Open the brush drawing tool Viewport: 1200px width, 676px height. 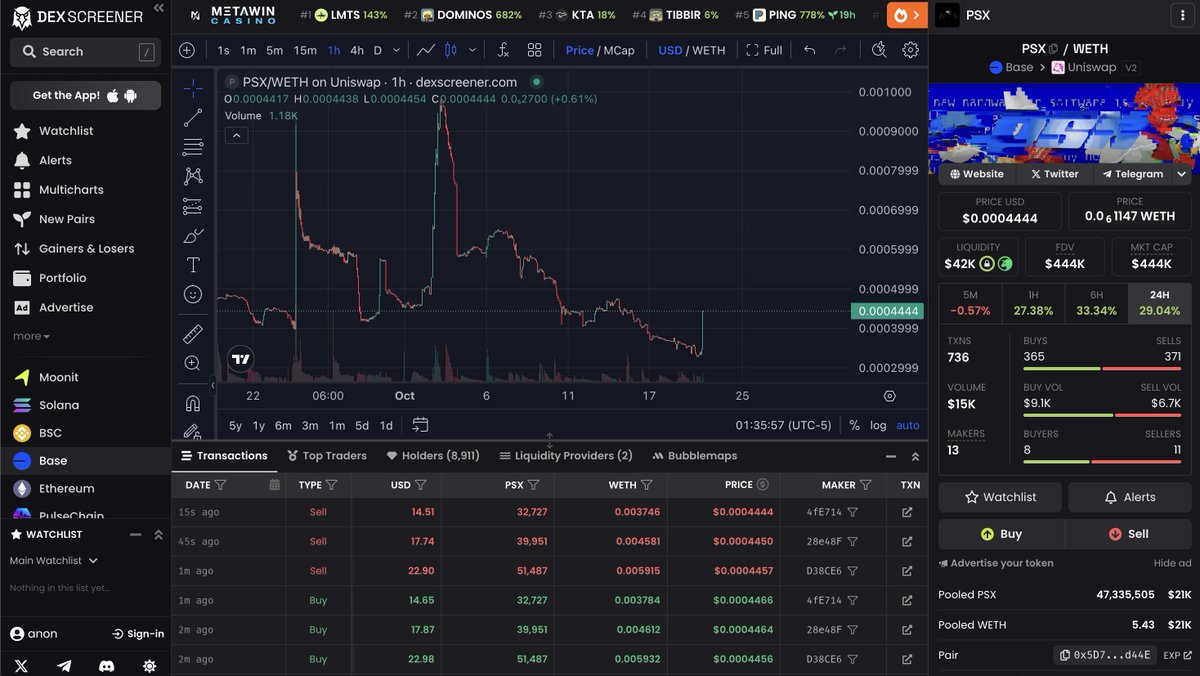(192, 234)
